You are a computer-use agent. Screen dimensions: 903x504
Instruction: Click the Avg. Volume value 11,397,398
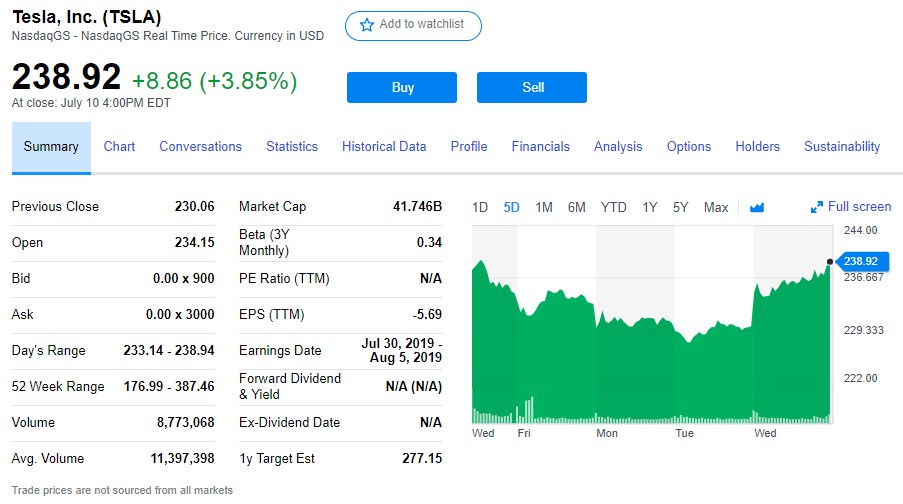(183, 458)
